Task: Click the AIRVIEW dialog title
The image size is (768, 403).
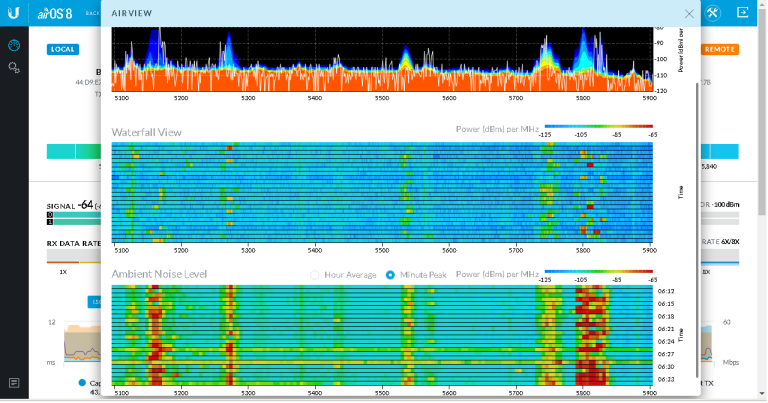Action: (131, 14)
